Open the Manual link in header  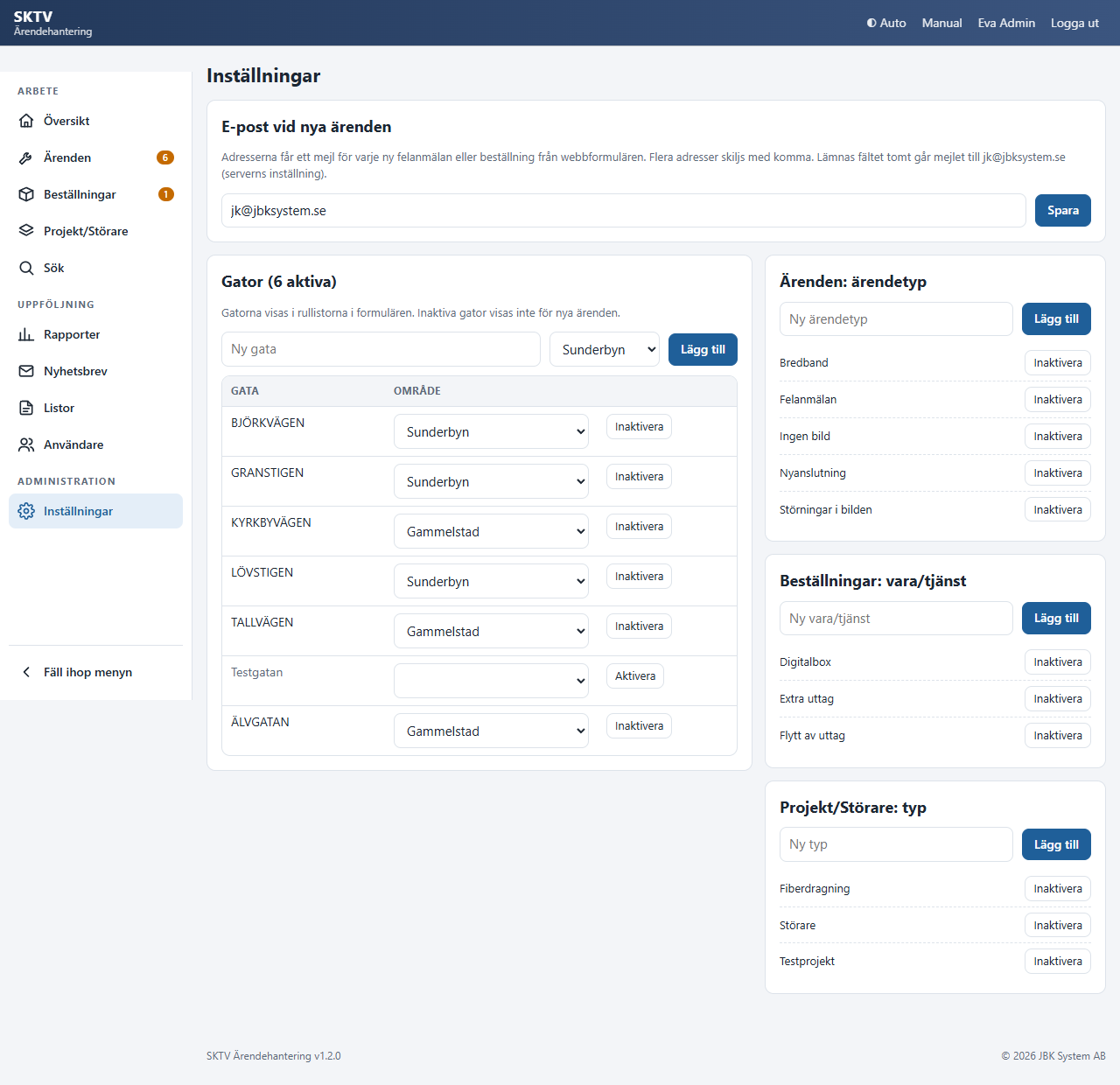click(x=941, y=23)
